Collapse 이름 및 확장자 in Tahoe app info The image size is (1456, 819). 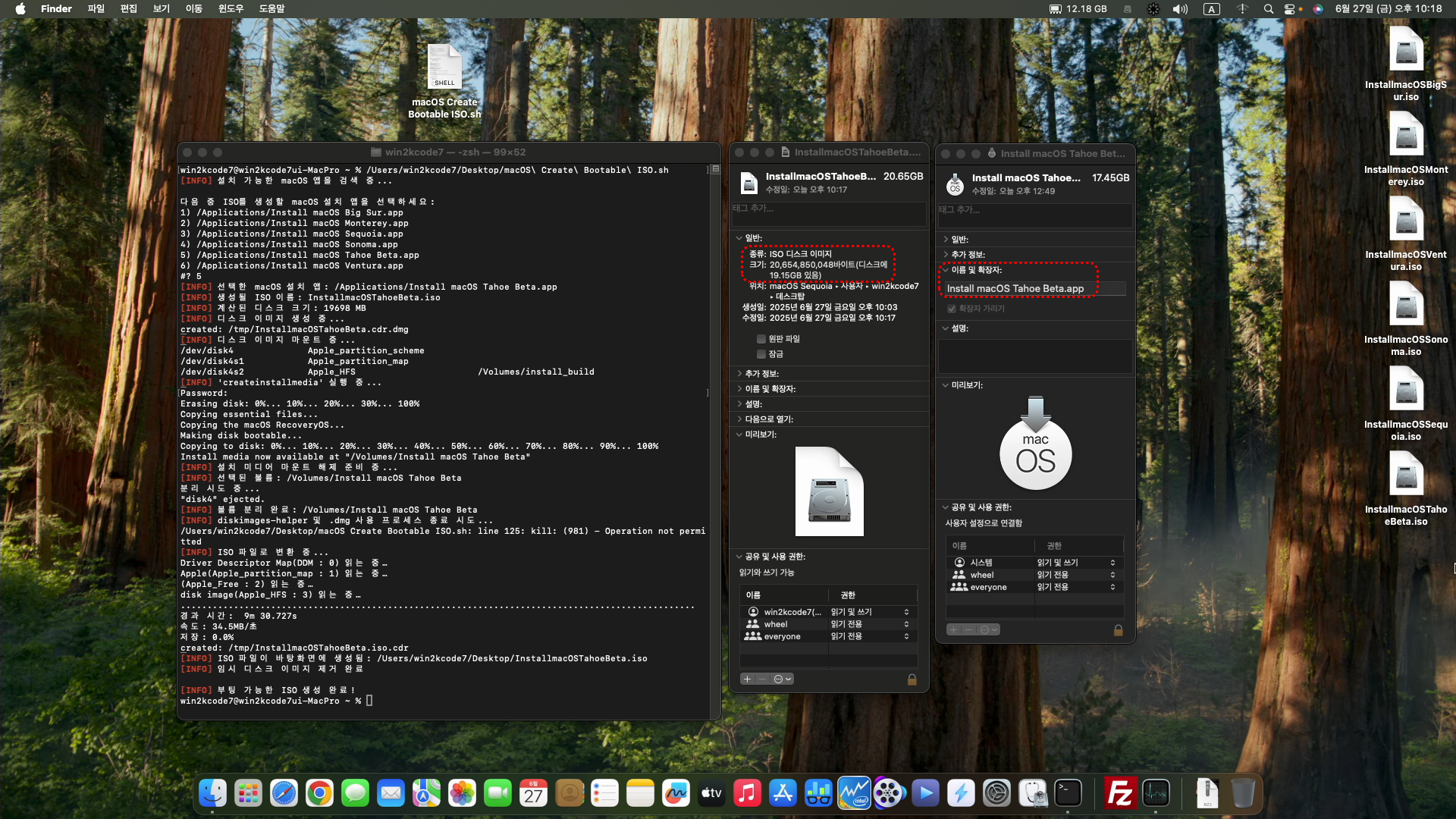pos(946,270)
